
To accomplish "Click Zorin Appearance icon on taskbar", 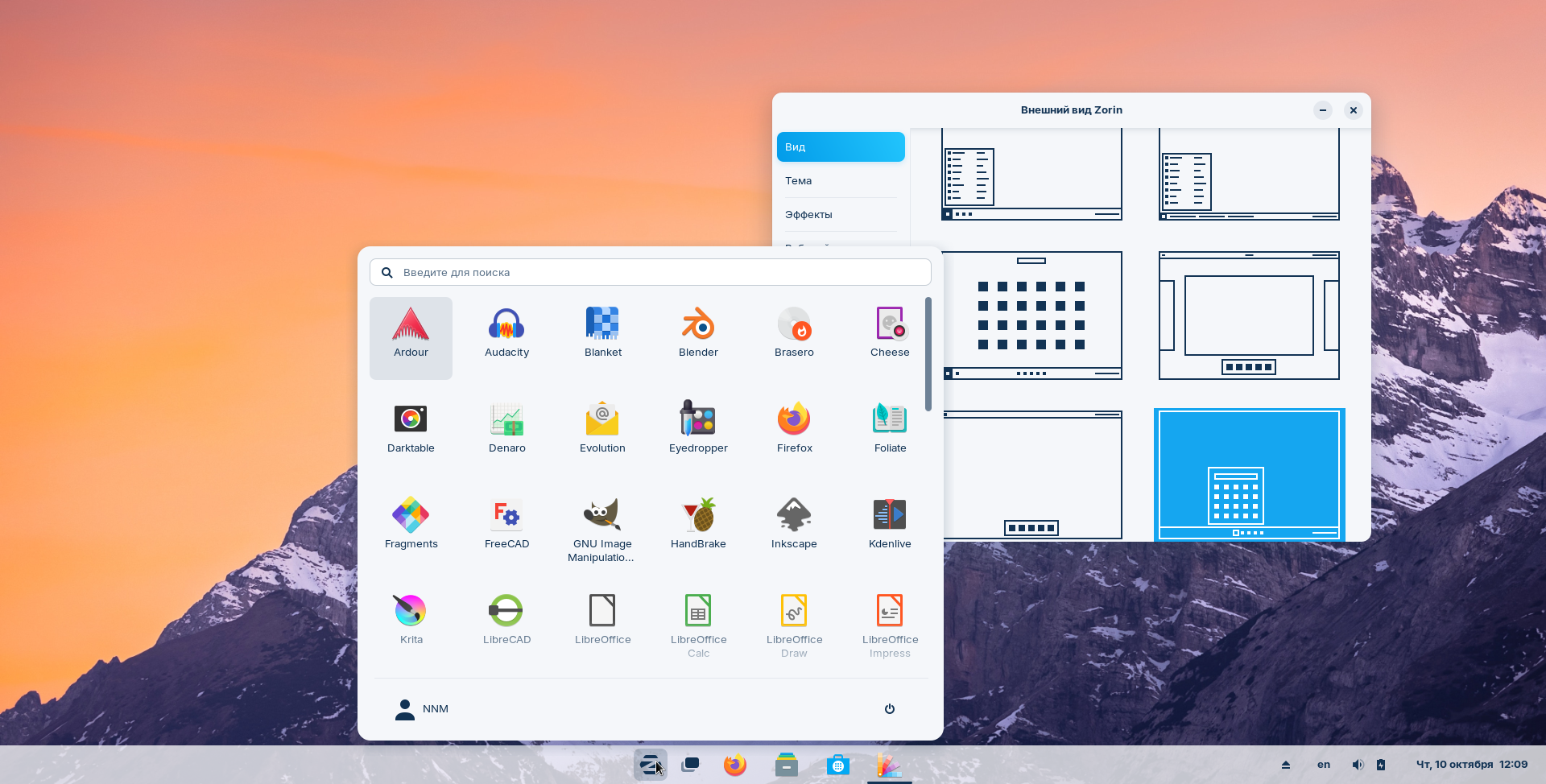I will click(x=890, y=765).
